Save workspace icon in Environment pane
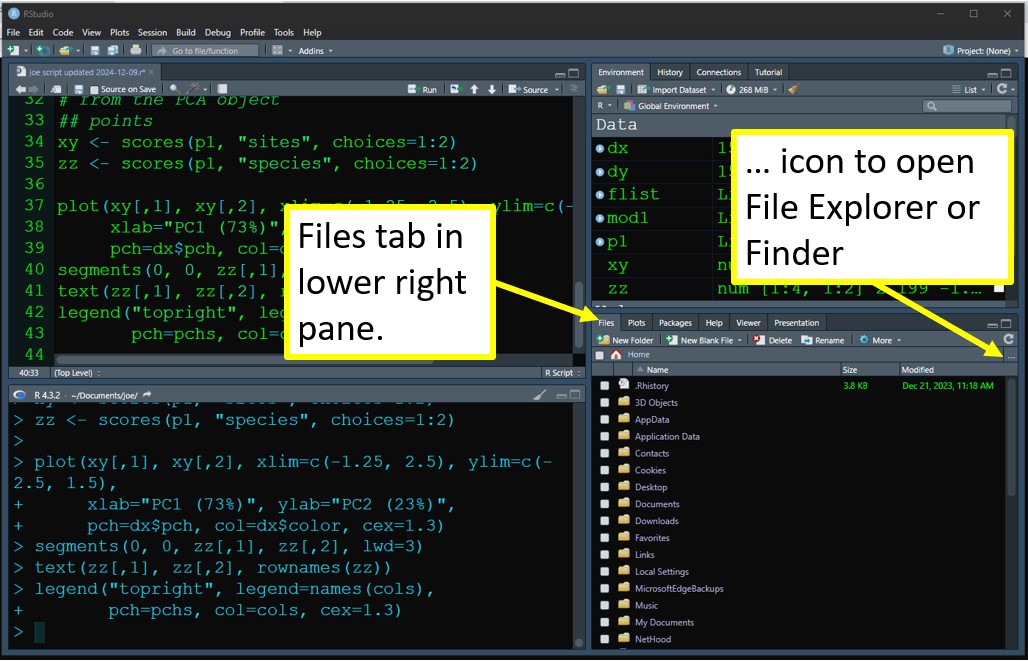 (620, 89)
